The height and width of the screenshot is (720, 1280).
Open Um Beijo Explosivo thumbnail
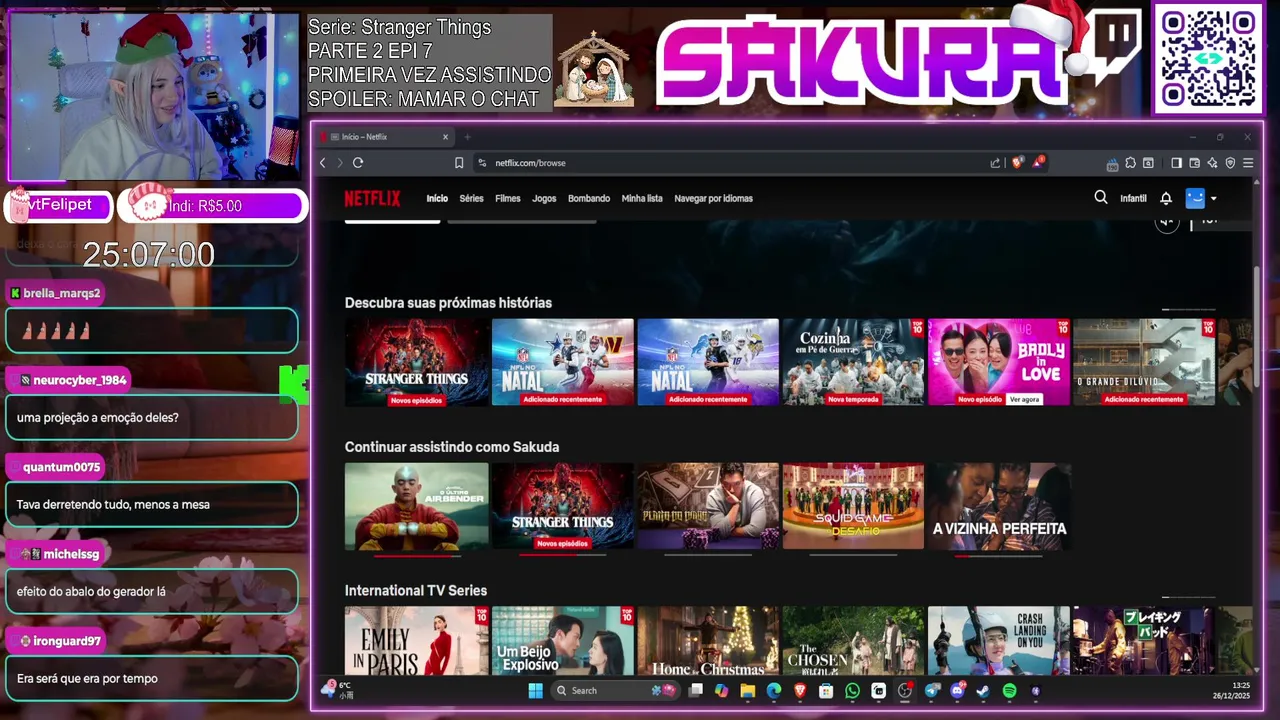(562, 641)
